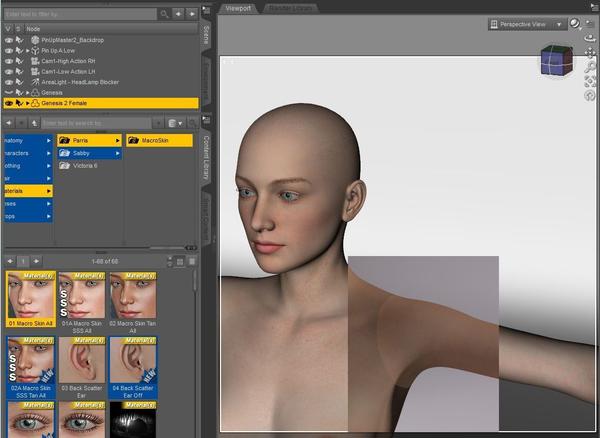Expand the Pin Up A Low node
Viewport: 600px width, 438px height.
(28, 50)
